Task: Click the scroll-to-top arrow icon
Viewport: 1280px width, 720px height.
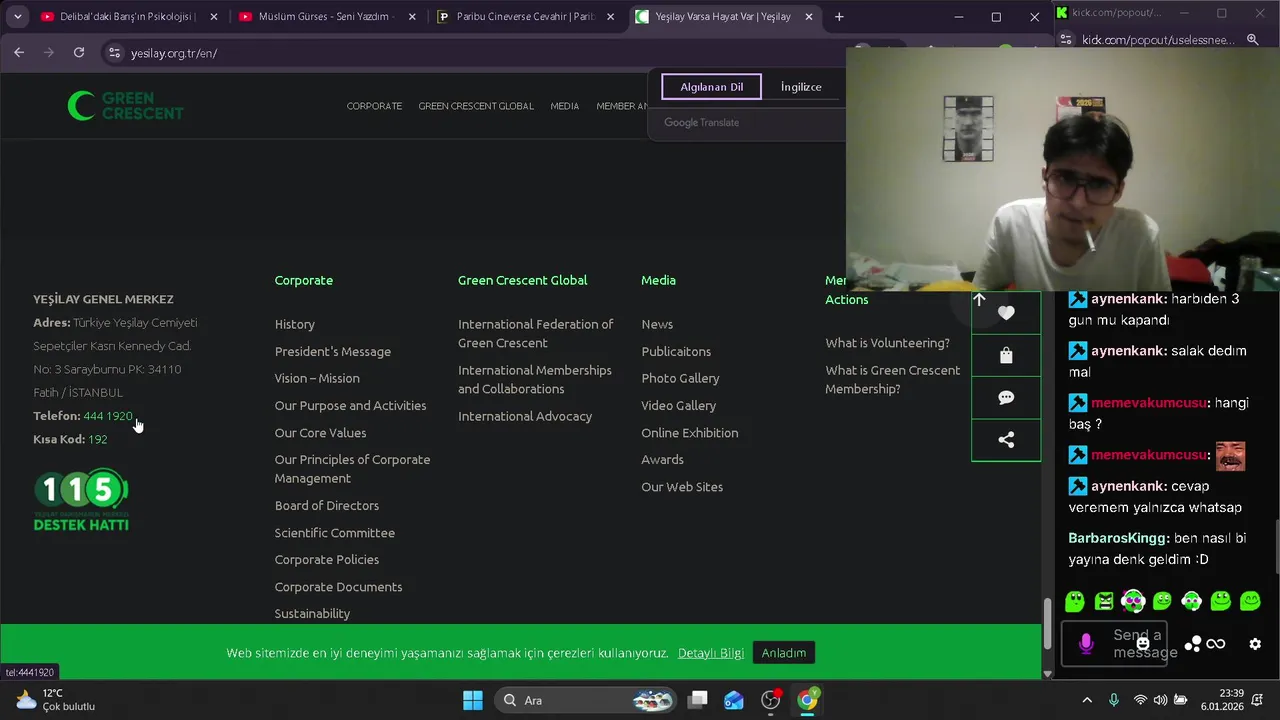Action: (979, 299)
